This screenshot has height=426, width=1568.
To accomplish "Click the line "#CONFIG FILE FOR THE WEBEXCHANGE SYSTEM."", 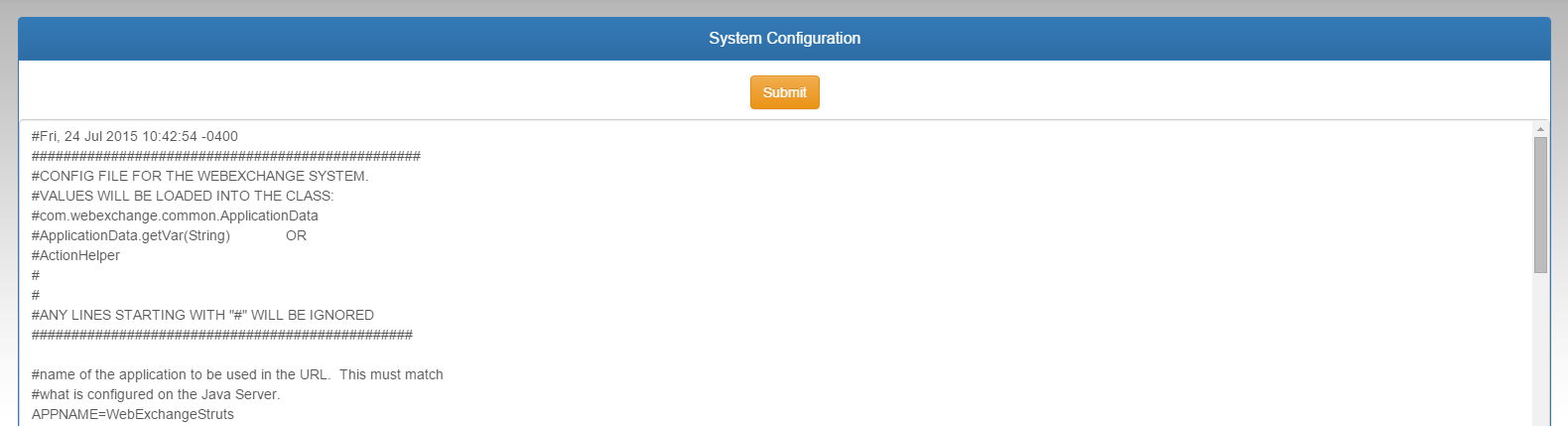I will coord(199,176).
